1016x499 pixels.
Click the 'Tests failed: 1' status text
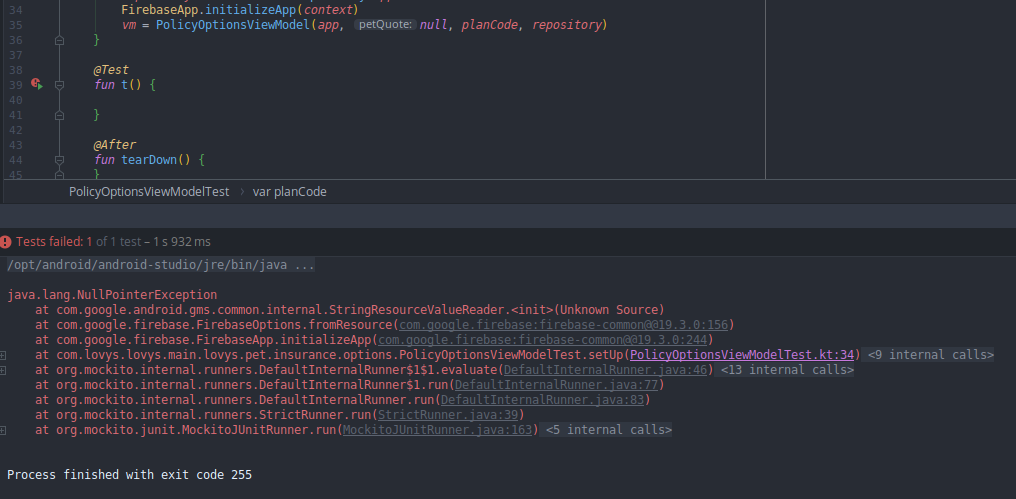click(x=54, y=242)
